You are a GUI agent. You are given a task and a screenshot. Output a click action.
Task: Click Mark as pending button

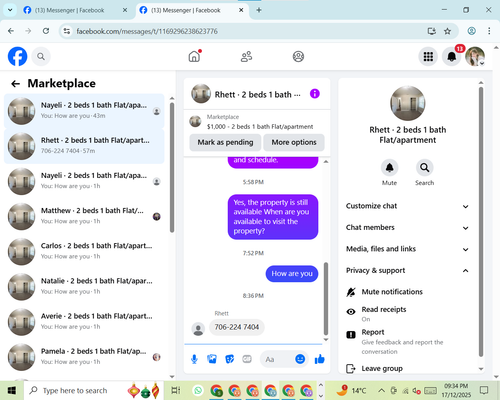click(x=225, y=142)
